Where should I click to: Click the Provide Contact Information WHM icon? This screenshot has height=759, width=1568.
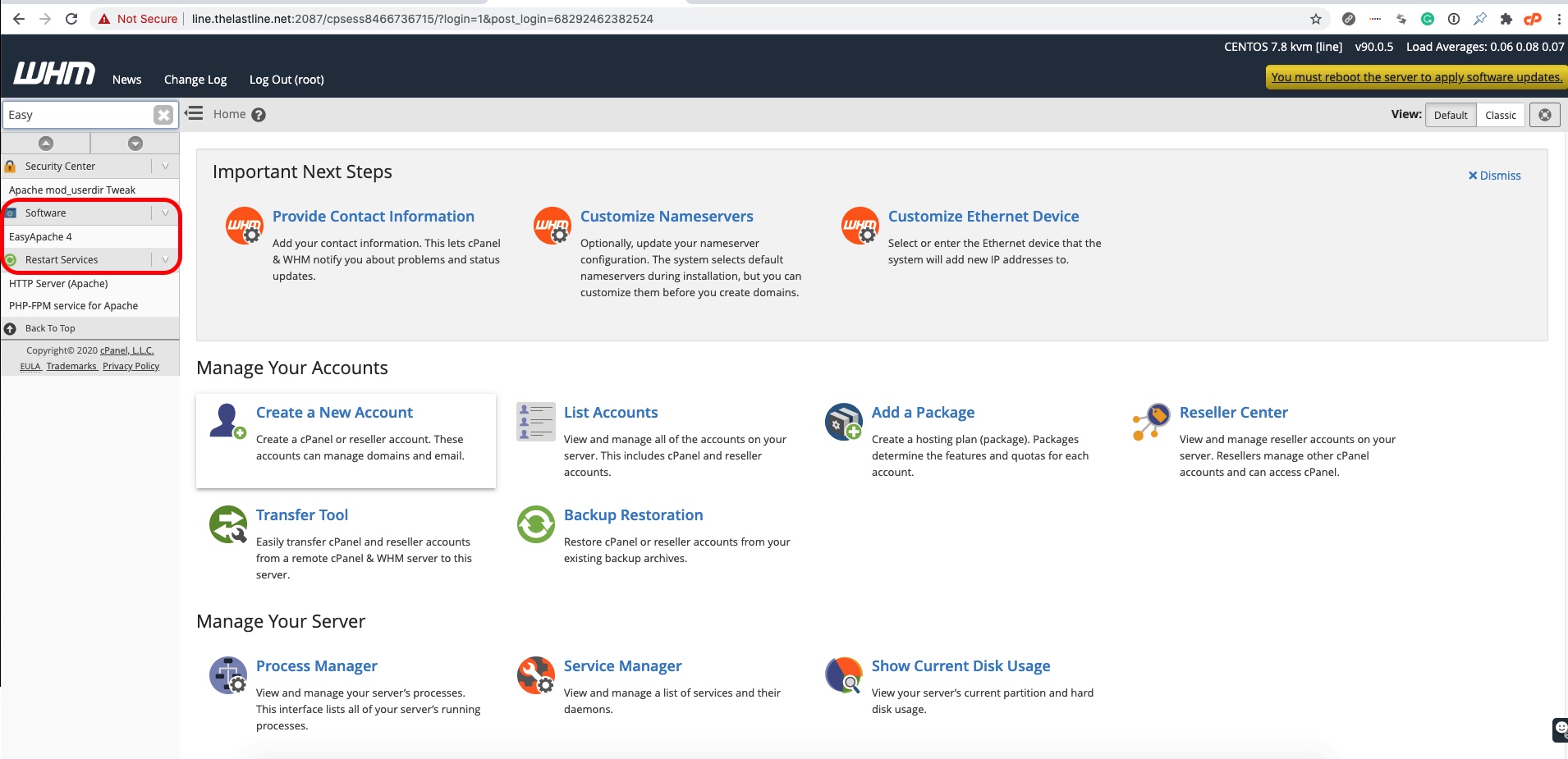(244, 226)
